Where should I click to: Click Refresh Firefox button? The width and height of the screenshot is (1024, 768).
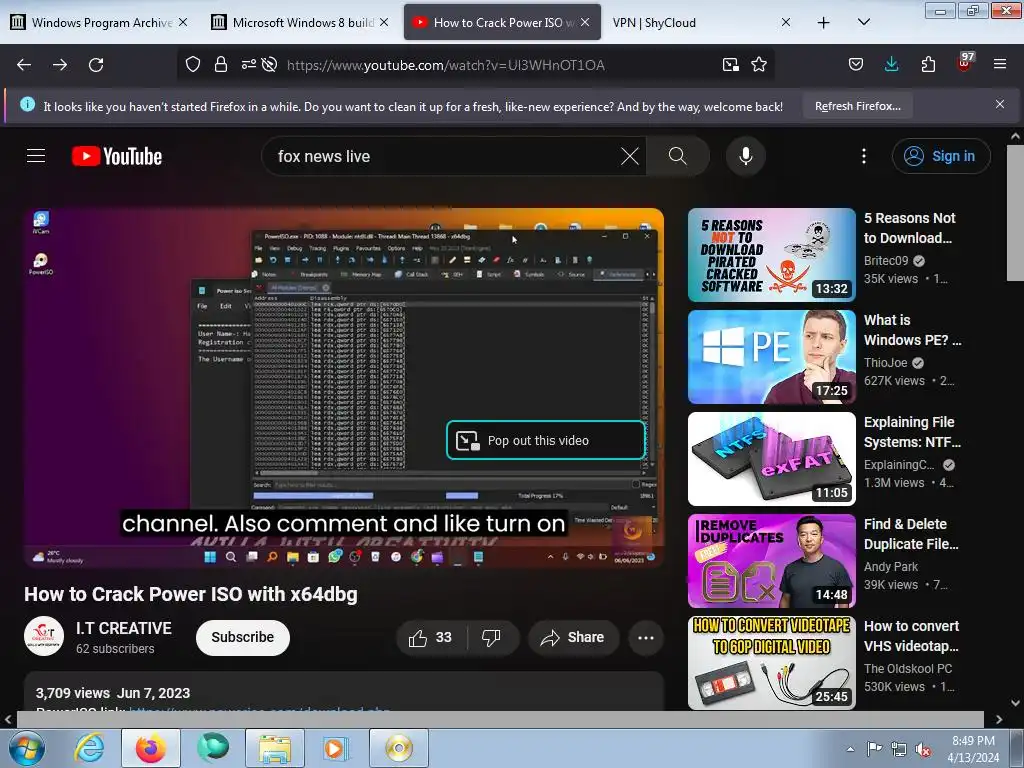(x=857, y=106)
